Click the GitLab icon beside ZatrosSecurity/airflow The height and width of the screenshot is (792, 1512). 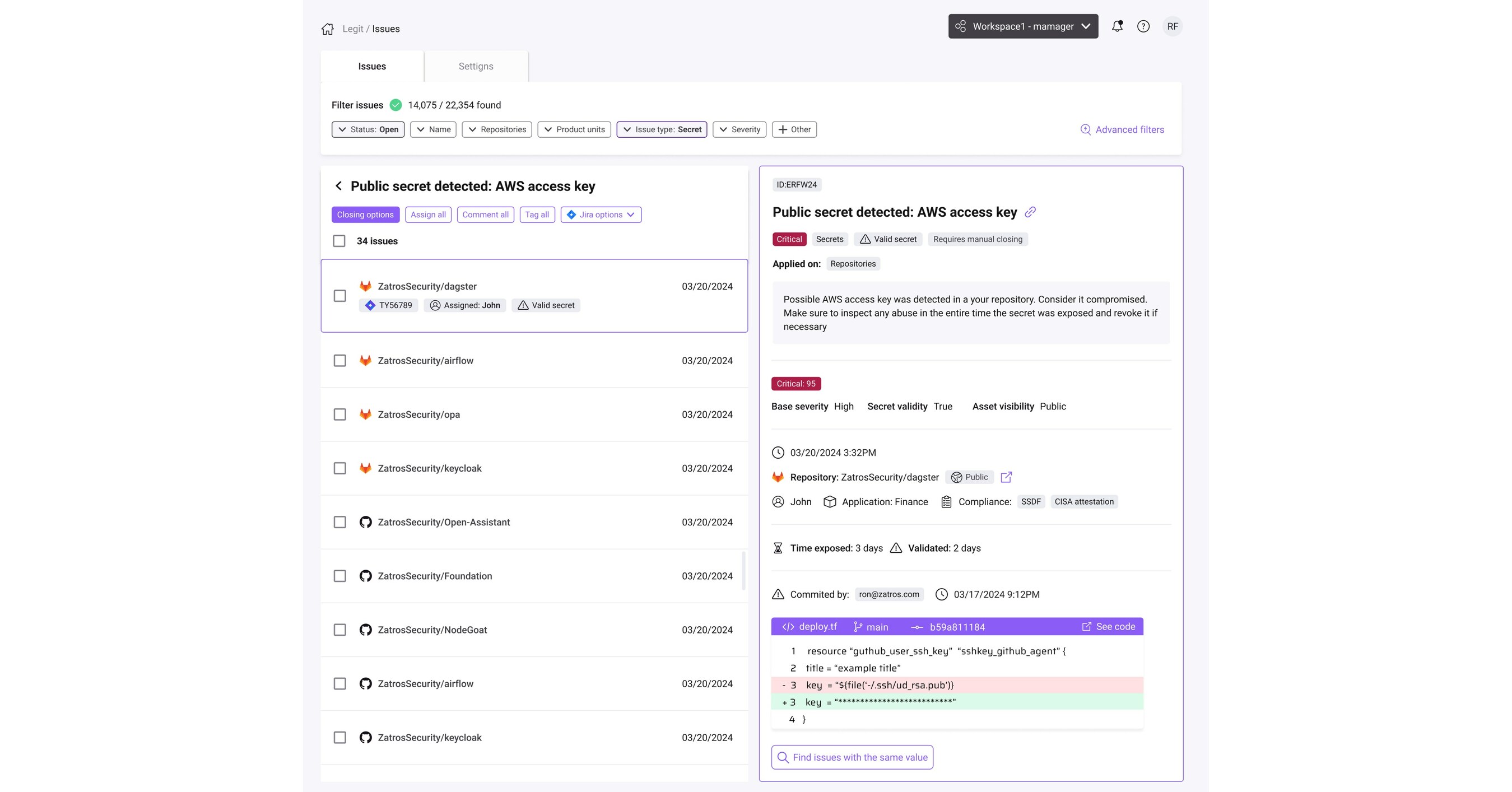[x=365, y=360]
